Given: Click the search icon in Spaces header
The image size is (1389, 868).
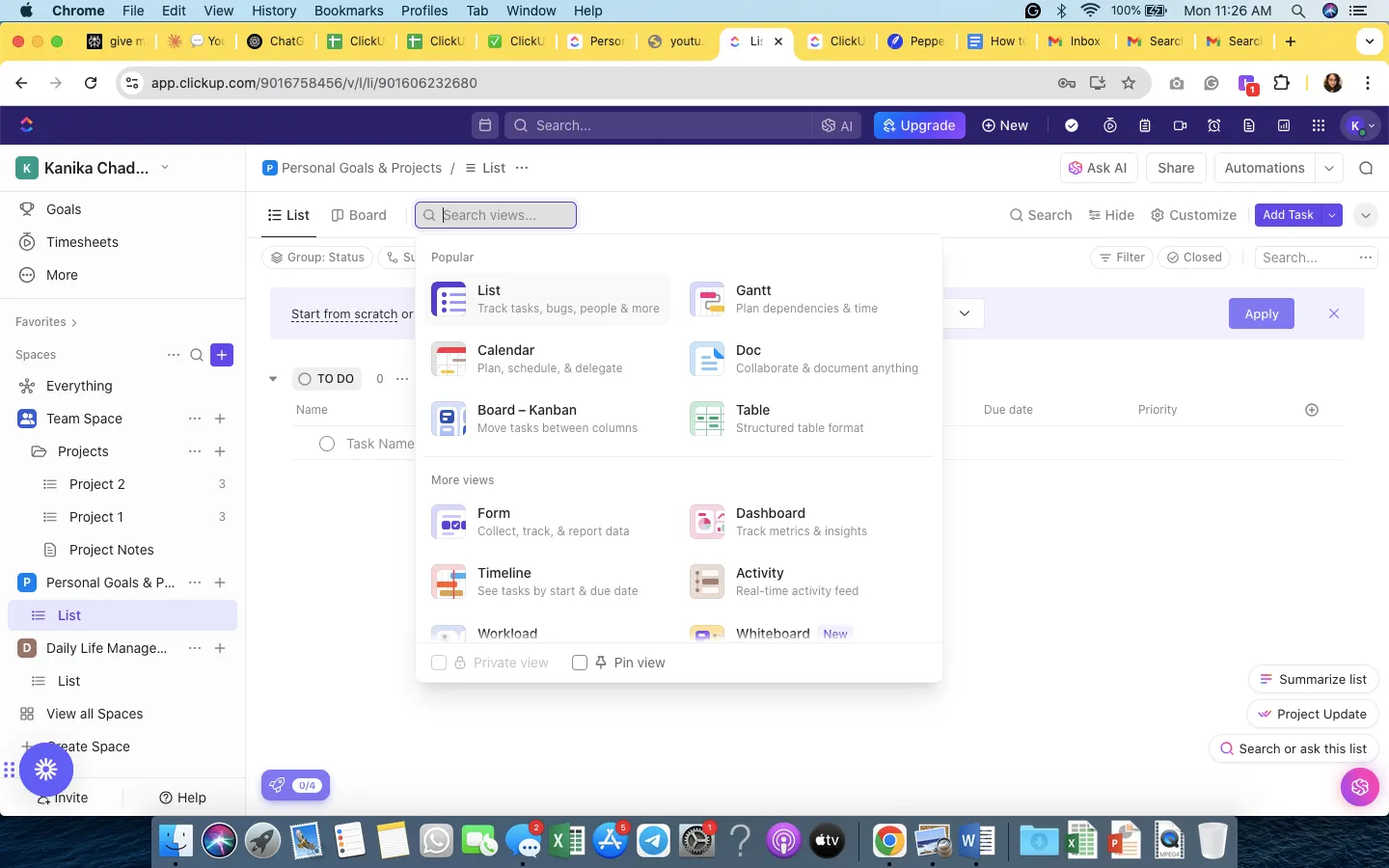Looking at the screenshot, I should (197, 355).
